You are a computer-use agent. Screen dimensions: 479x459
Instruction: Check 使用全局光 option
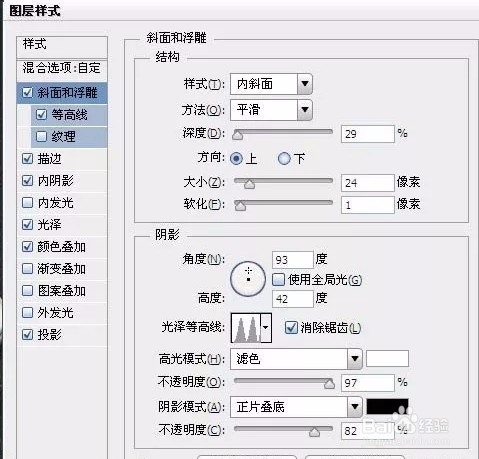point(278,279)
